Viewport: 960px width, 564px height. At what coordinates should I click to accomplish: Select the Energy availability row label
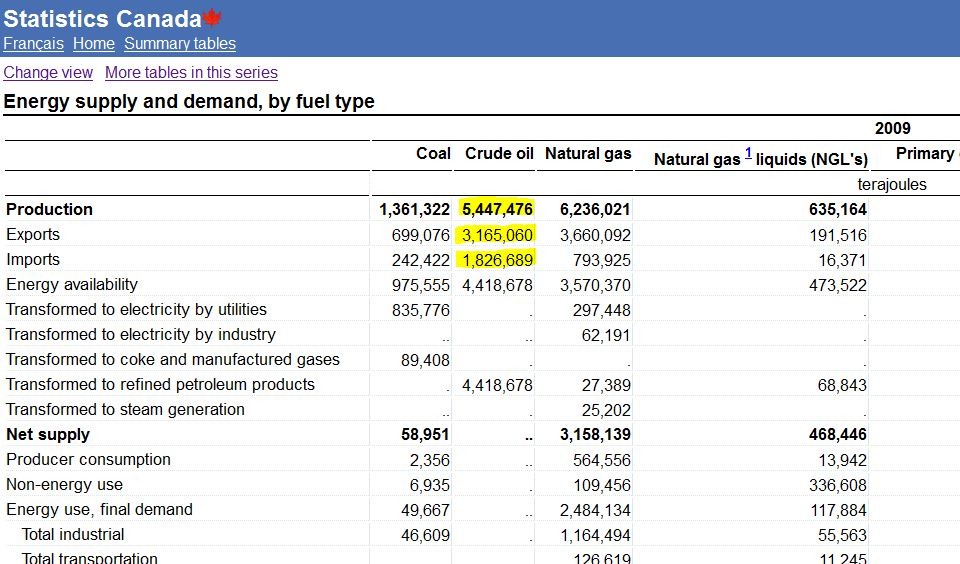click(x=72, y=285)
